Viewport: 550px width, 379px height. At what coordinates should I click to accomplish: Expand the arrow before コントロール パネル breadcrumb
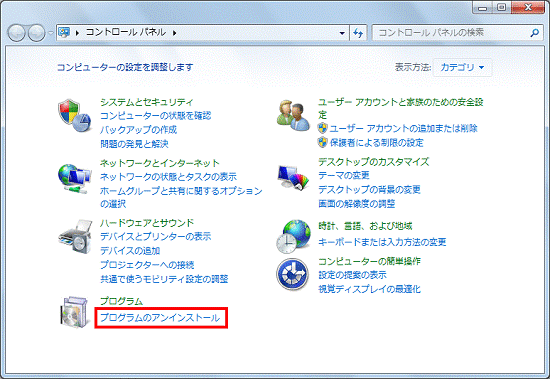coord(77,33)
